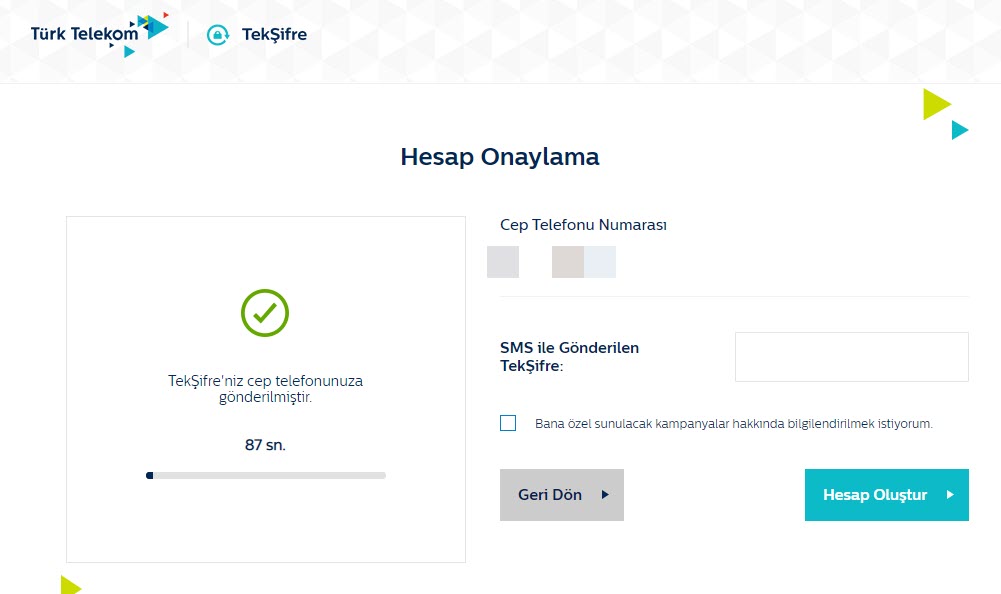Go back with the Geri Dön button
1001x594 pixels.
561,495
